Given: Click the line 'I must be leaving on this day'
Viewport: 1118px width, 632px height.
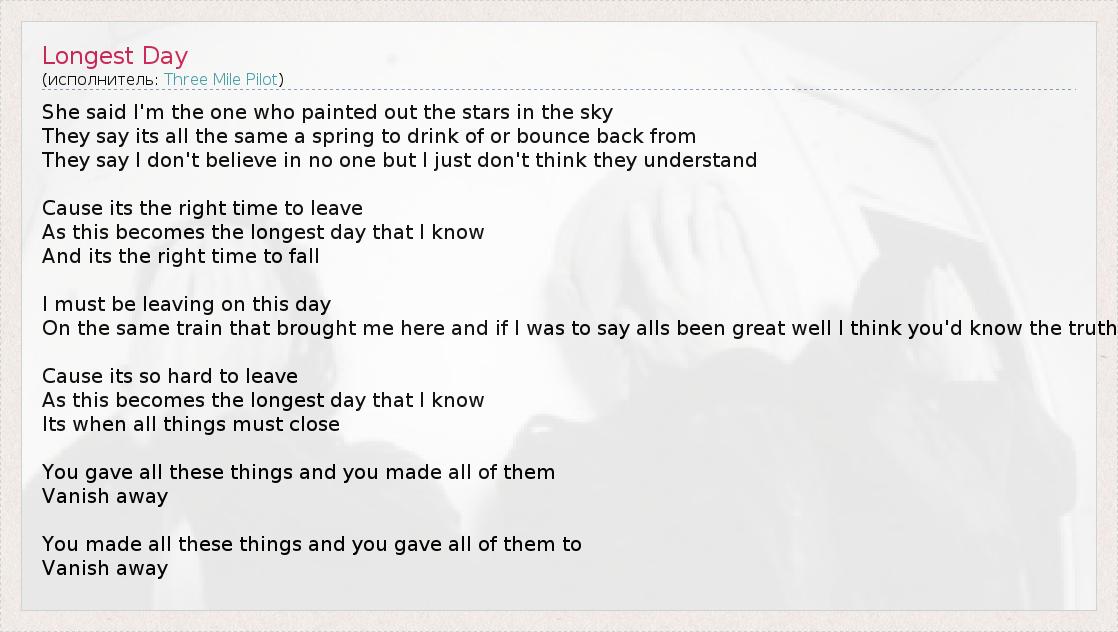Looking at the screenshot, I should (186, 304).
